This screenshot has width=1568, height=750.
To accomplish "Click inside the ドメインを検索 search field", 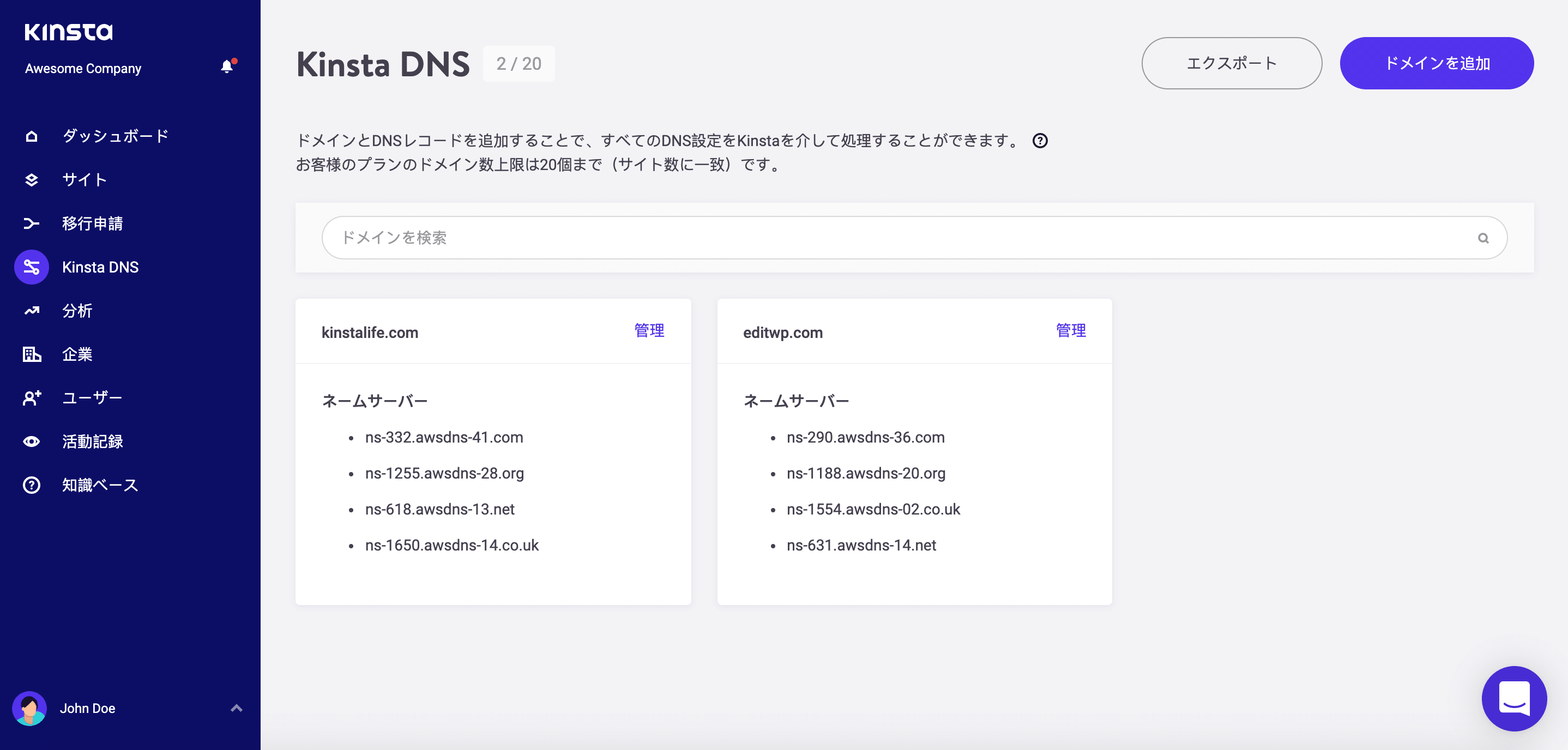I will [548, 238].
